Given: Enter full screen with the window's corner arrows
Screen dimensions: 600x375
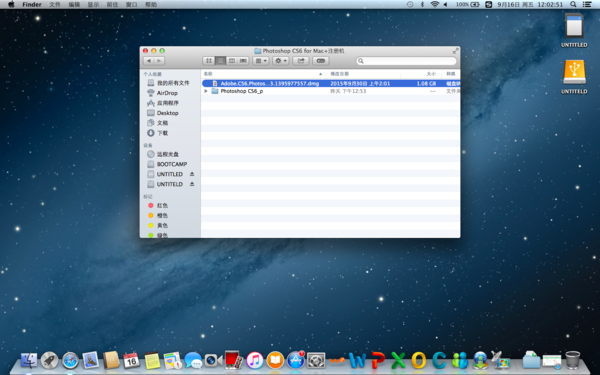Looking at the screenshot, I should point(455,51).
